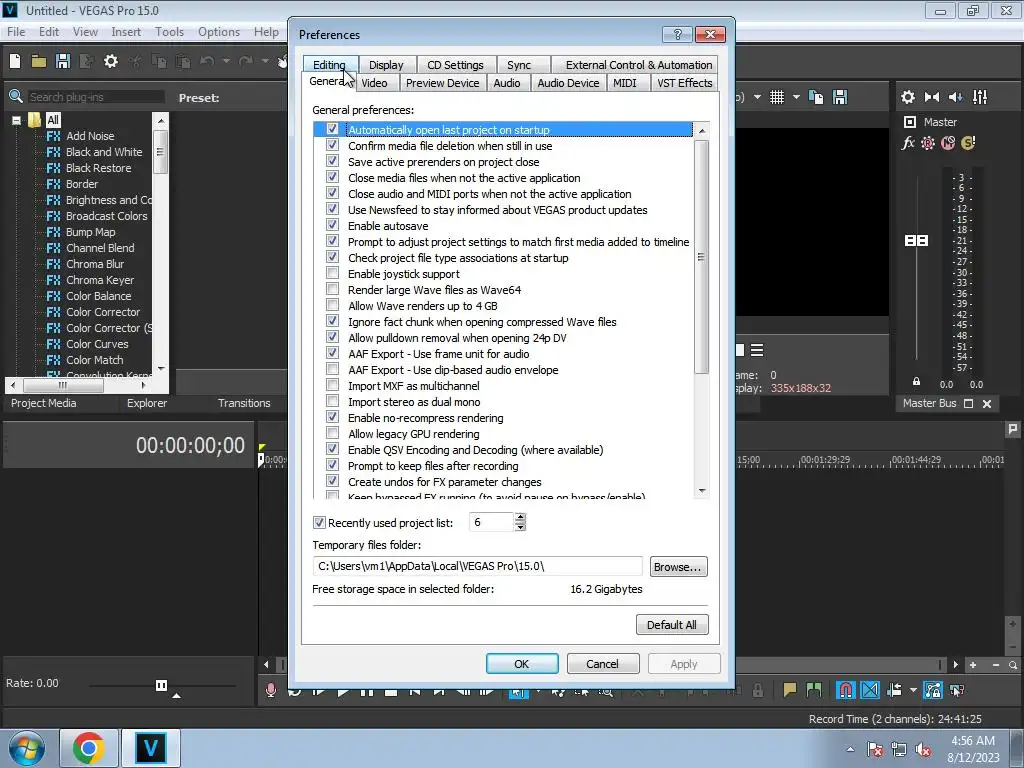Screen dimensions: 1024x768
Task: Click the Master bus volume fader handle
Action: [916, 241]
